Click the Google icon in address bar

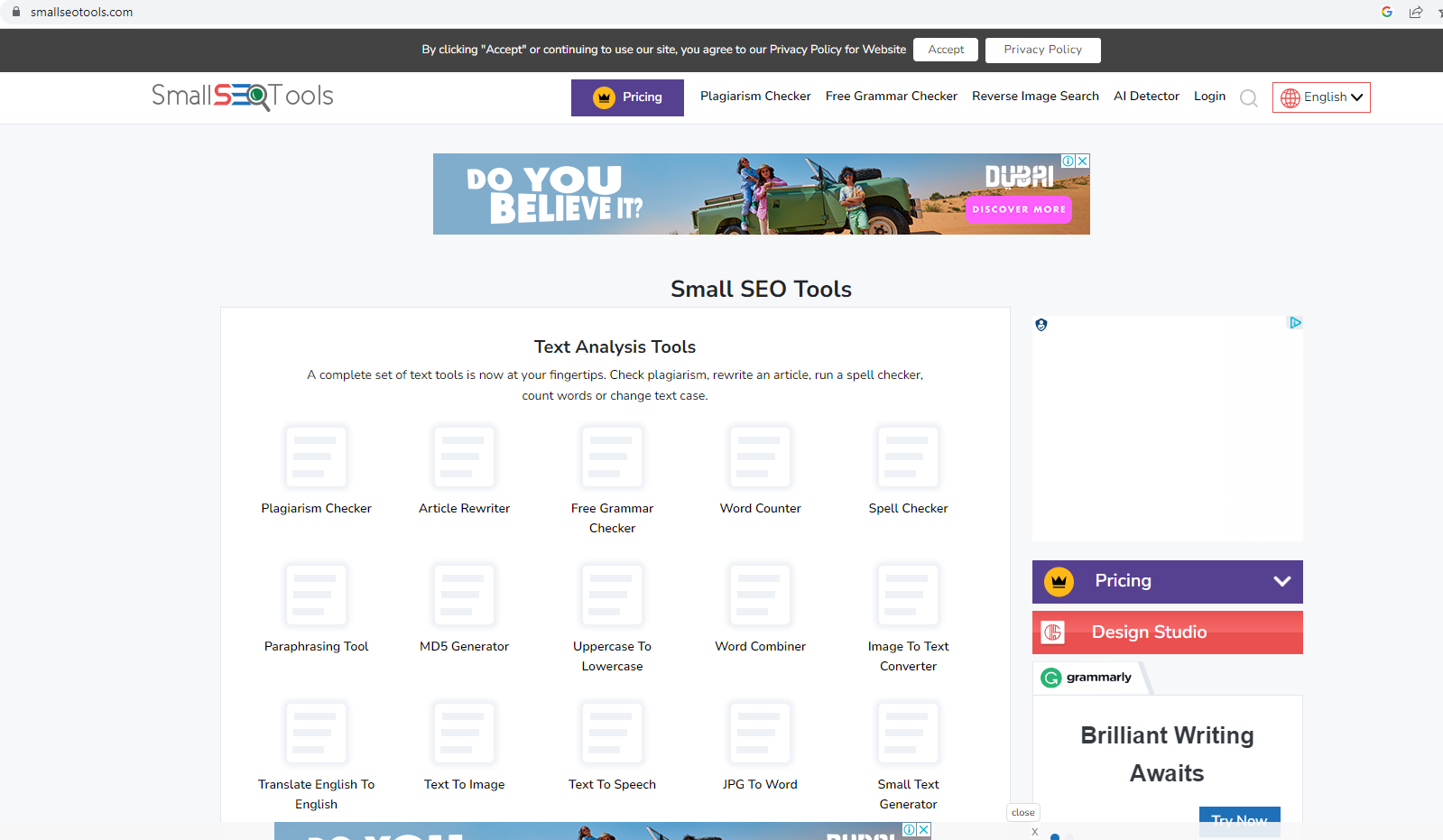click(x=1387, y=12)
